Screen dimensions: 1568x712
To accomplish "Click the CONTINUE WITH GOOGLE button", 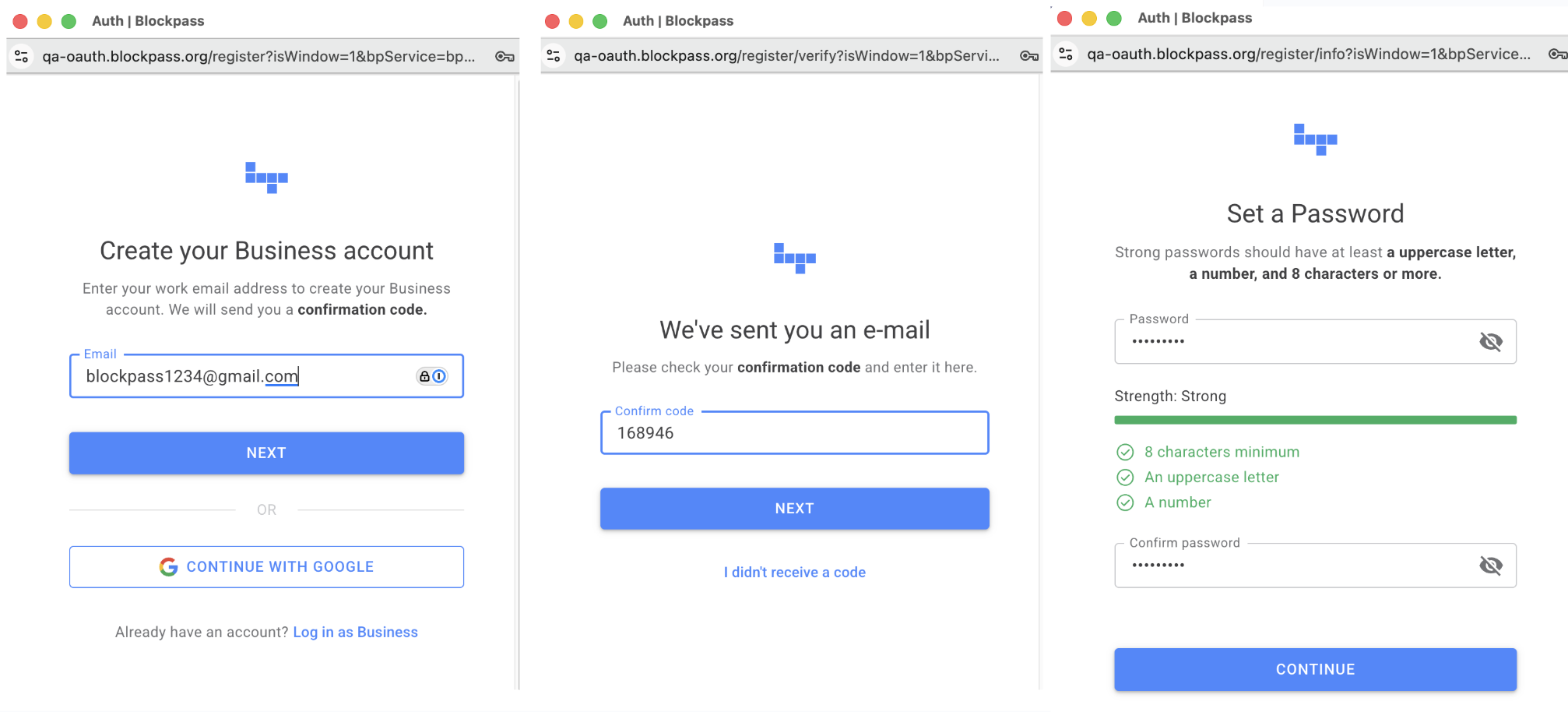I will click(x=266, y=567).
